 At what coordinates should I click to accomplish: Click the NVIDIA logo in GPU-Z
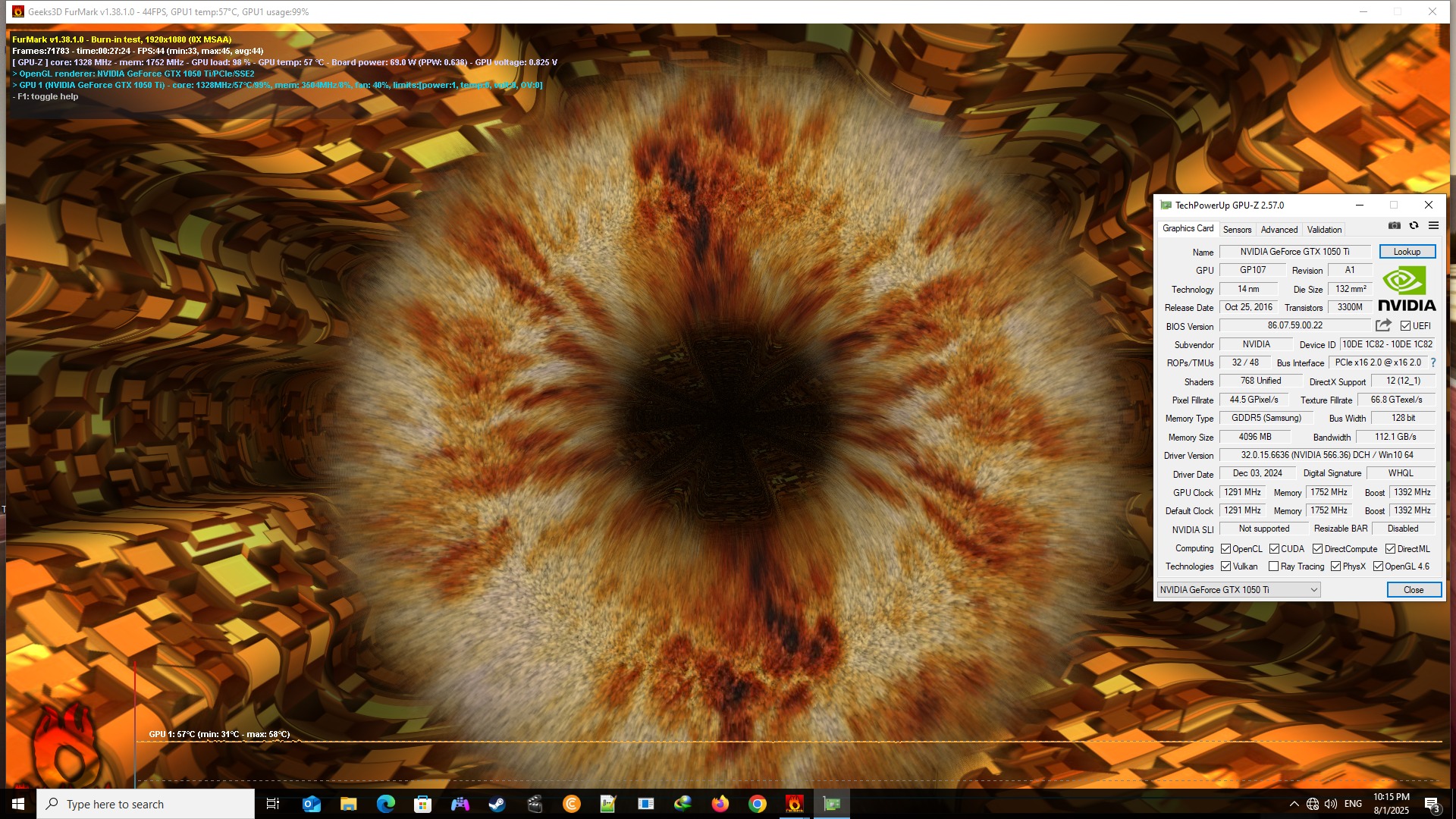[1407, 288]
